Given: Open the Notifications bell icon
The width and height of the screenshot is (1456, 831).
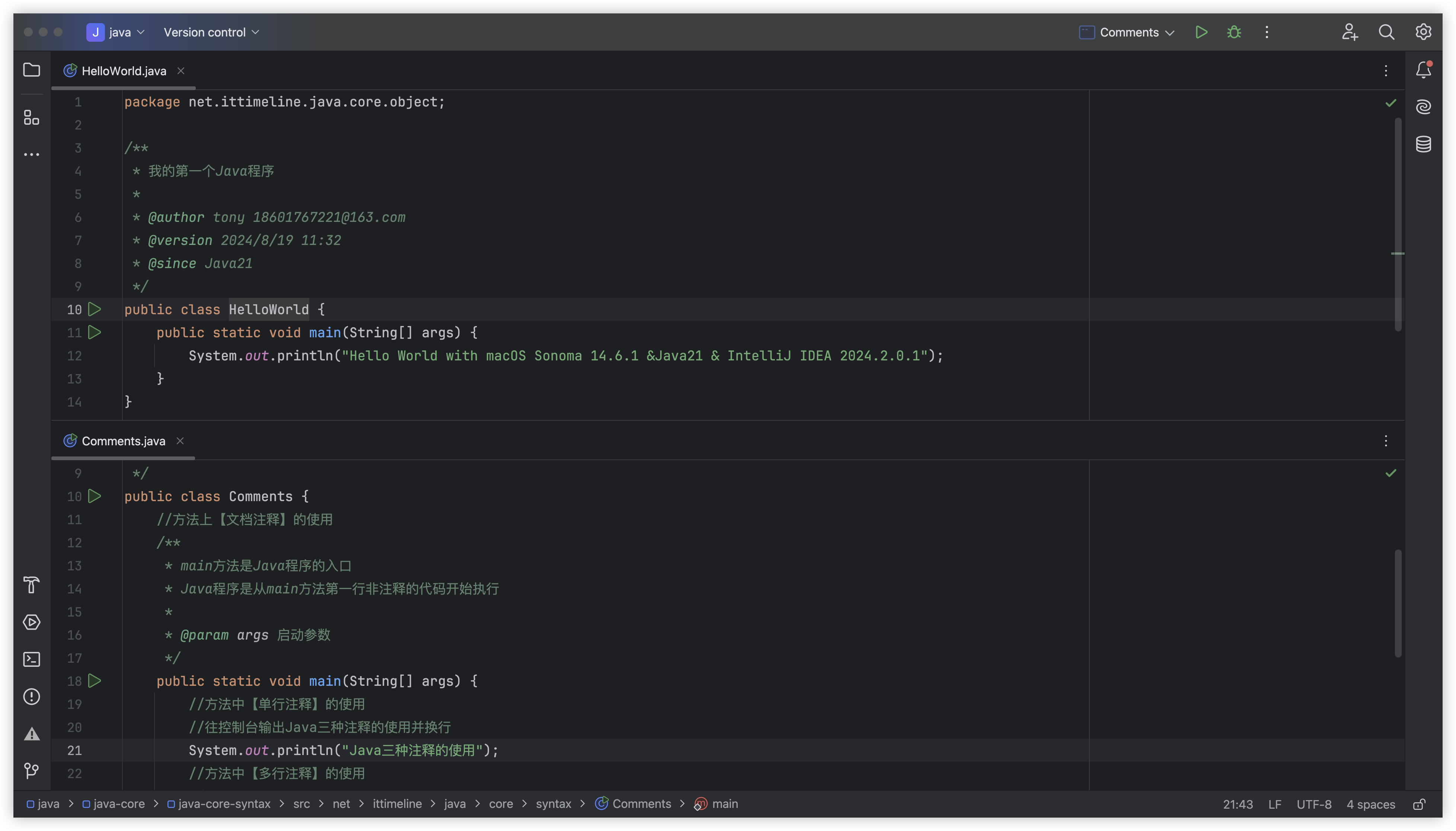Looking at the screenshot, I should click(x=1424, y=70).
